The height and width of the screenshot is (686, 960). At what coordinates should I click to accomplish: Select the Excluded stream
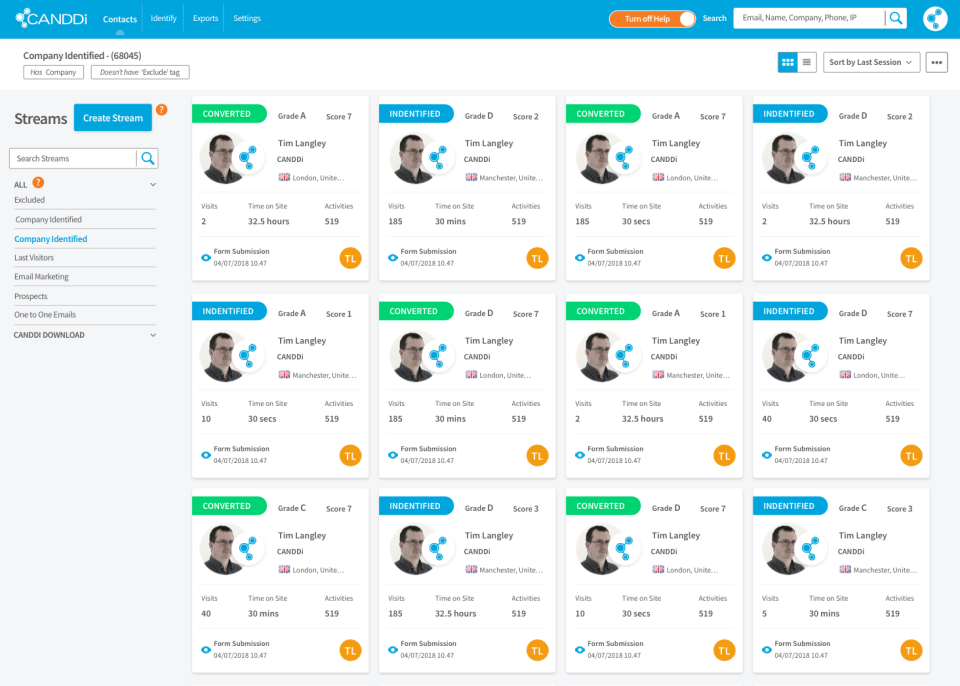29,200
